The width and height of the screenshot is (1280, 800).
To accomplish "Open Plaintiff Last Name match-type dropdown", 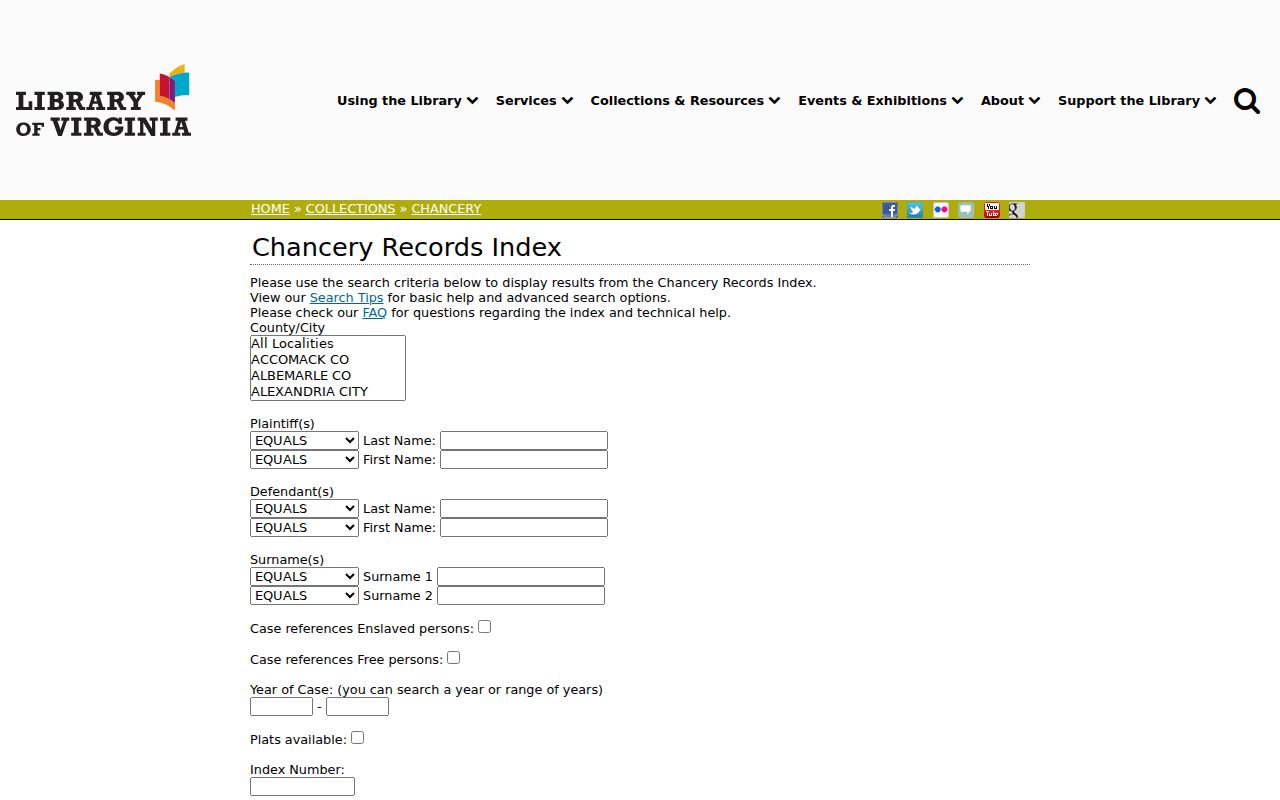I will click(304, 441).
